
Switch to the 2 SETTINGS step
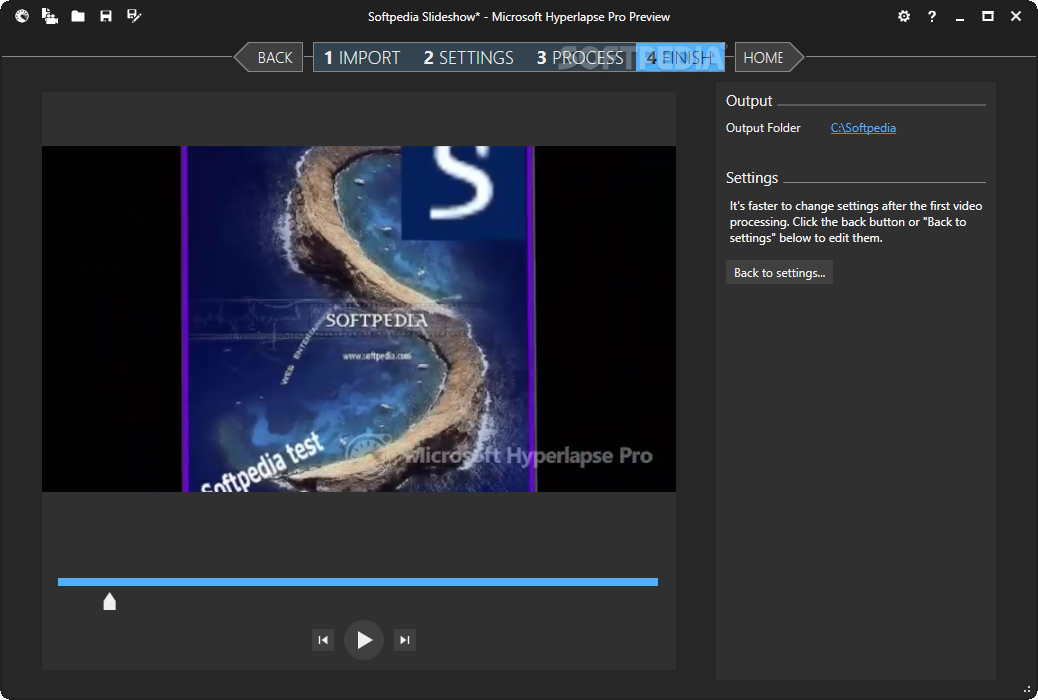(469, 58)
